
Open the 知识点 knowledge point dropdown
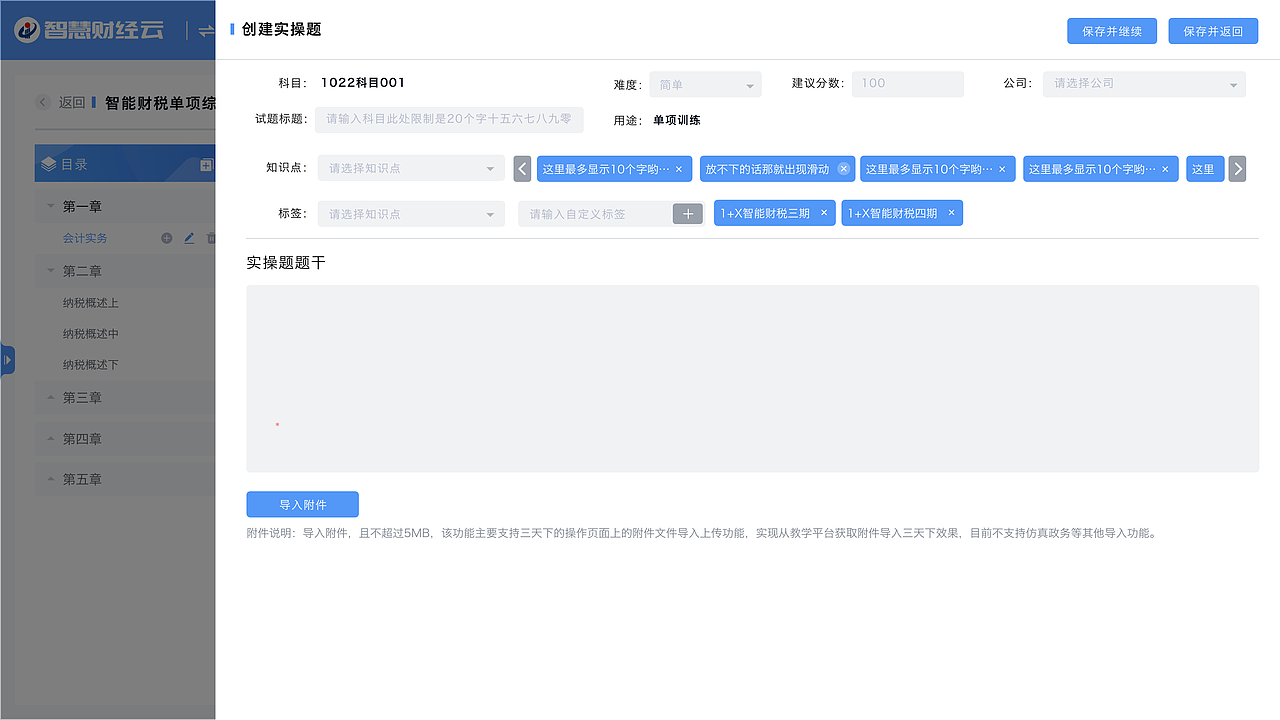[410, 168]
